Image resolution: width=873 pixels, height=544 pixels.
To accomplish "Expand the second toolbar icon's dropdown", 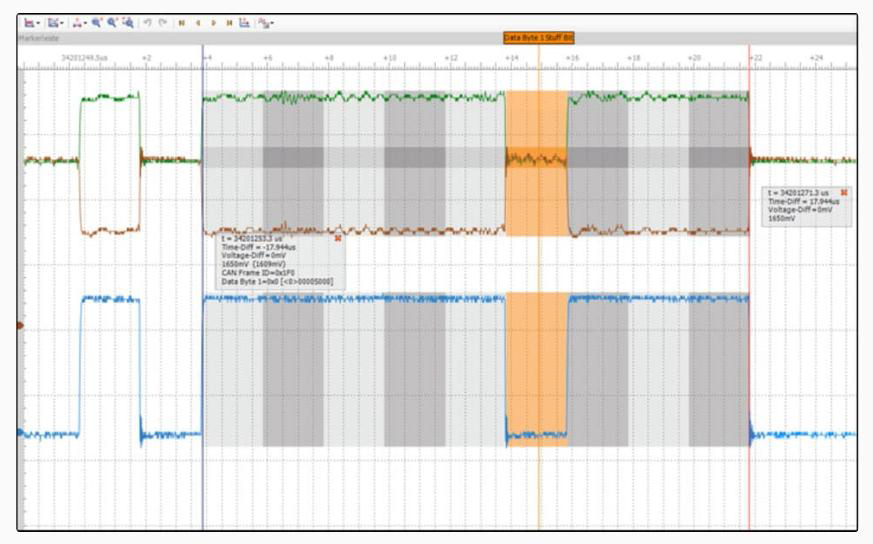I will [62, 24].
